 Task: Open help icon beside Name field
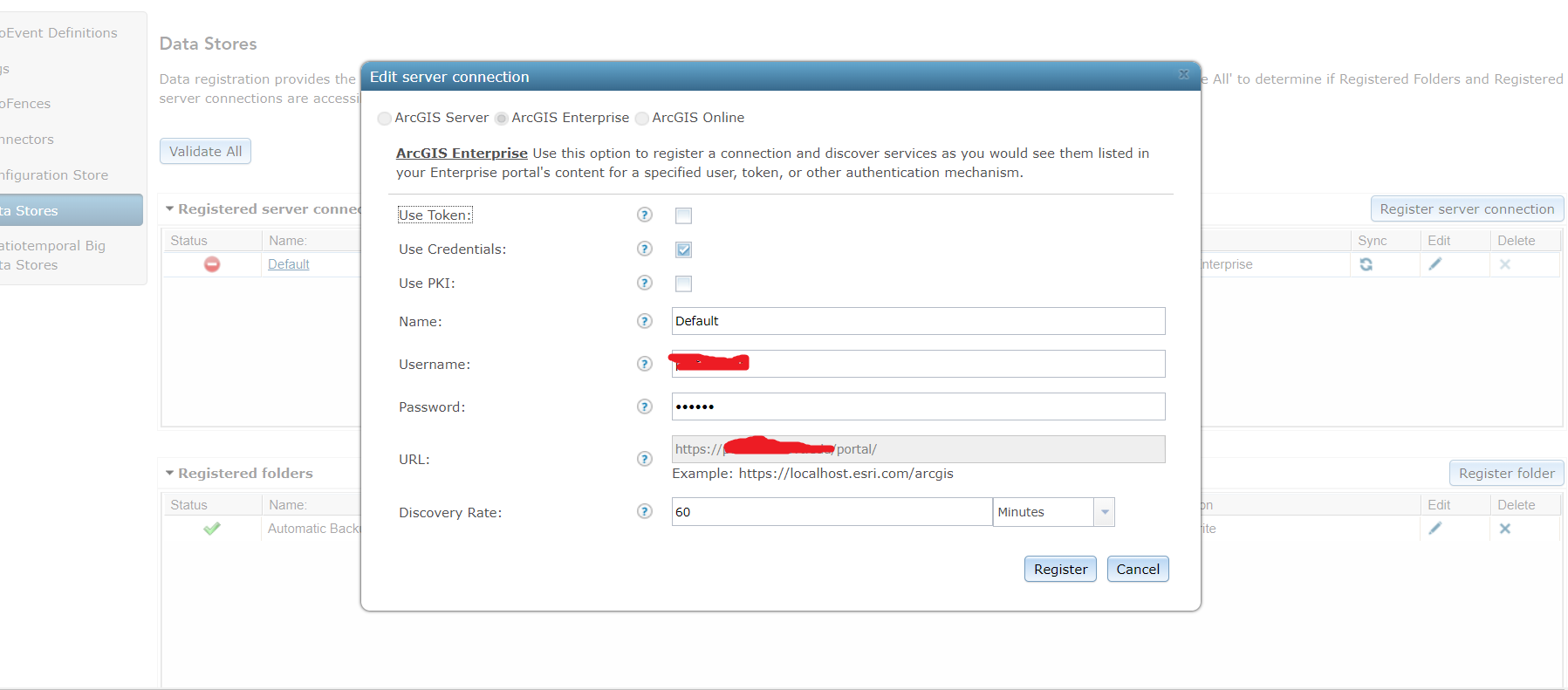(x=645, y=321)
